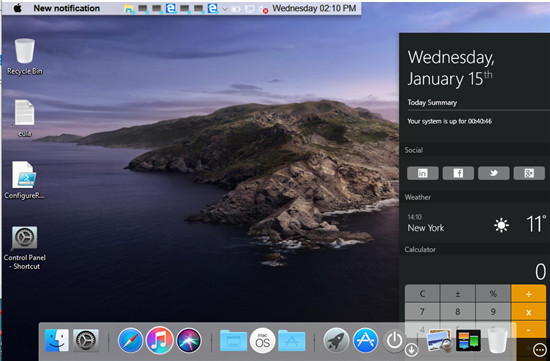
Task: Open the macOS round dock icon
Action: 262,340
